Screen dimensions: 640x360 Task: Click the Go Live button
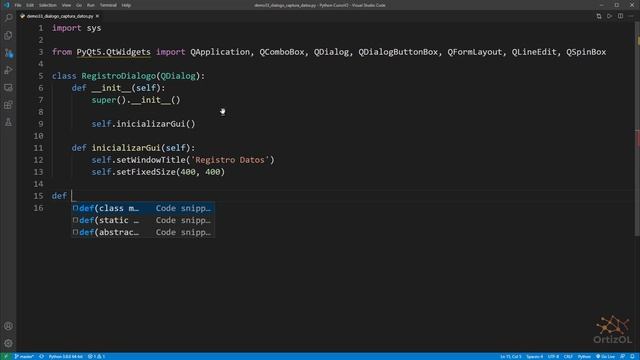[x=605, y=356]
